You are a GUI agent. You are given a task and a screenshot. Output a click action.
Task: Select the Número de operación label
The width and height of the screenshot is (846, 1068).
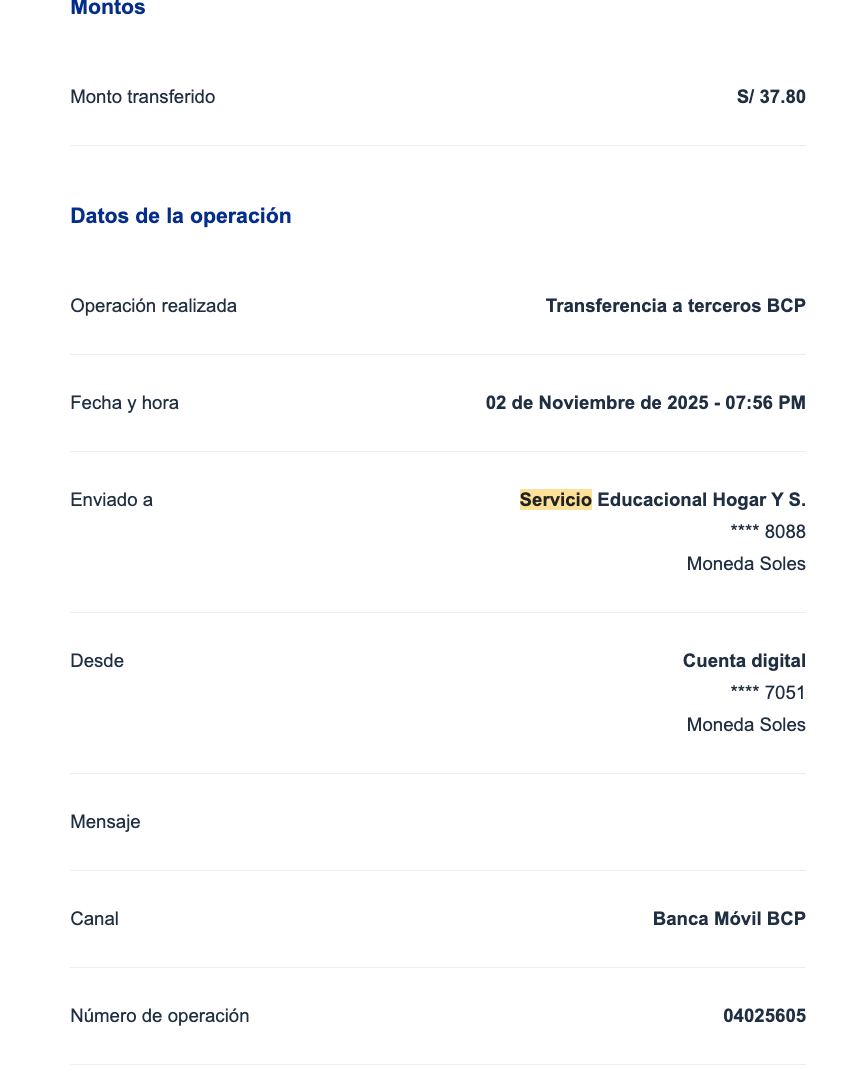coord(160,1016)
